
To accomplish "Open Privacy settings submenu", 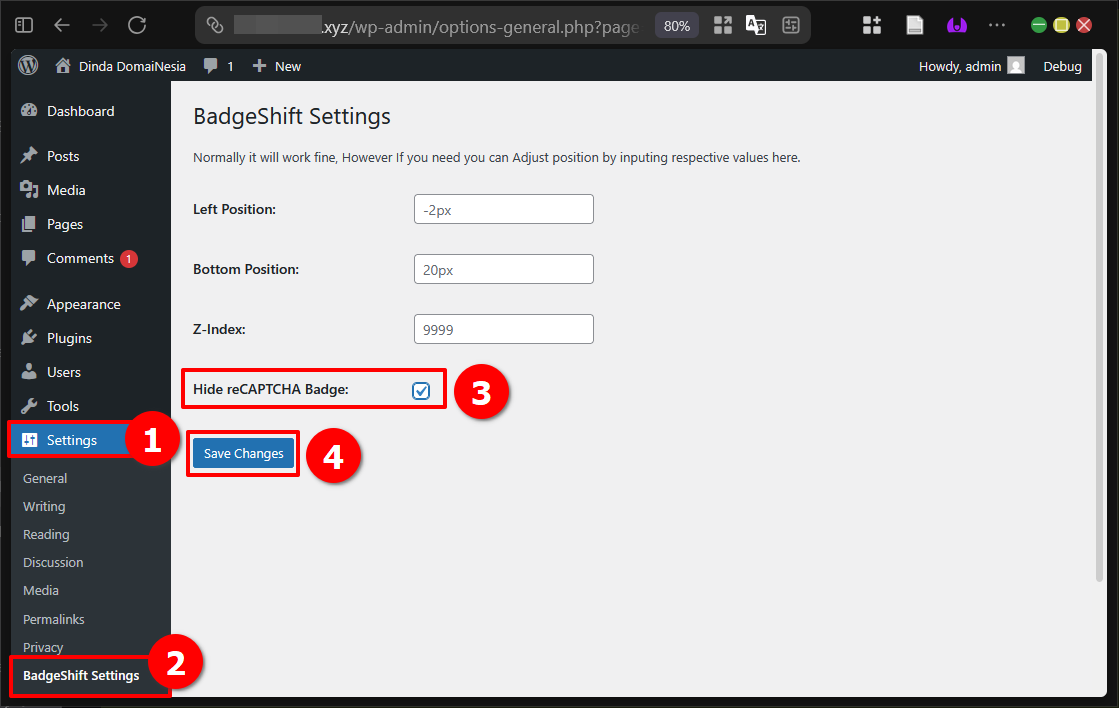I will click(x=43, y=647).
